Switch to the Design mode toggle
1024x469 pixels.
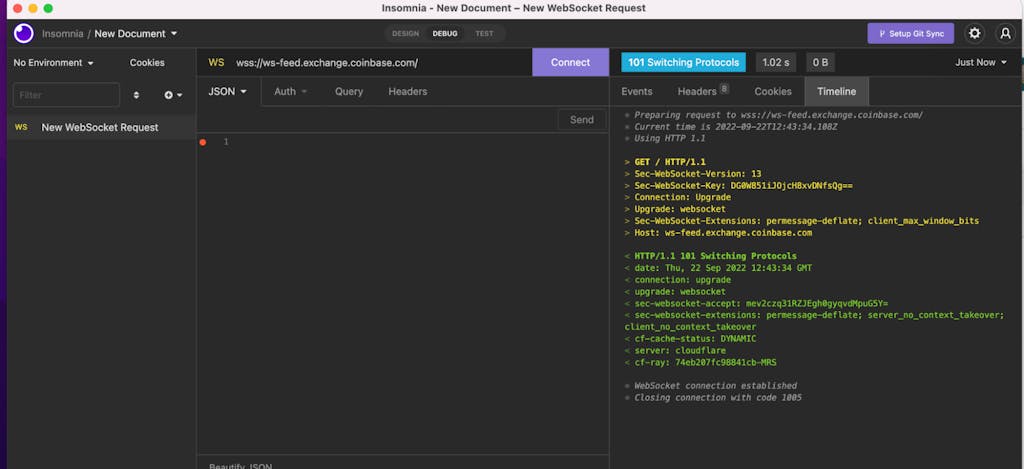(x=405, y=33)
